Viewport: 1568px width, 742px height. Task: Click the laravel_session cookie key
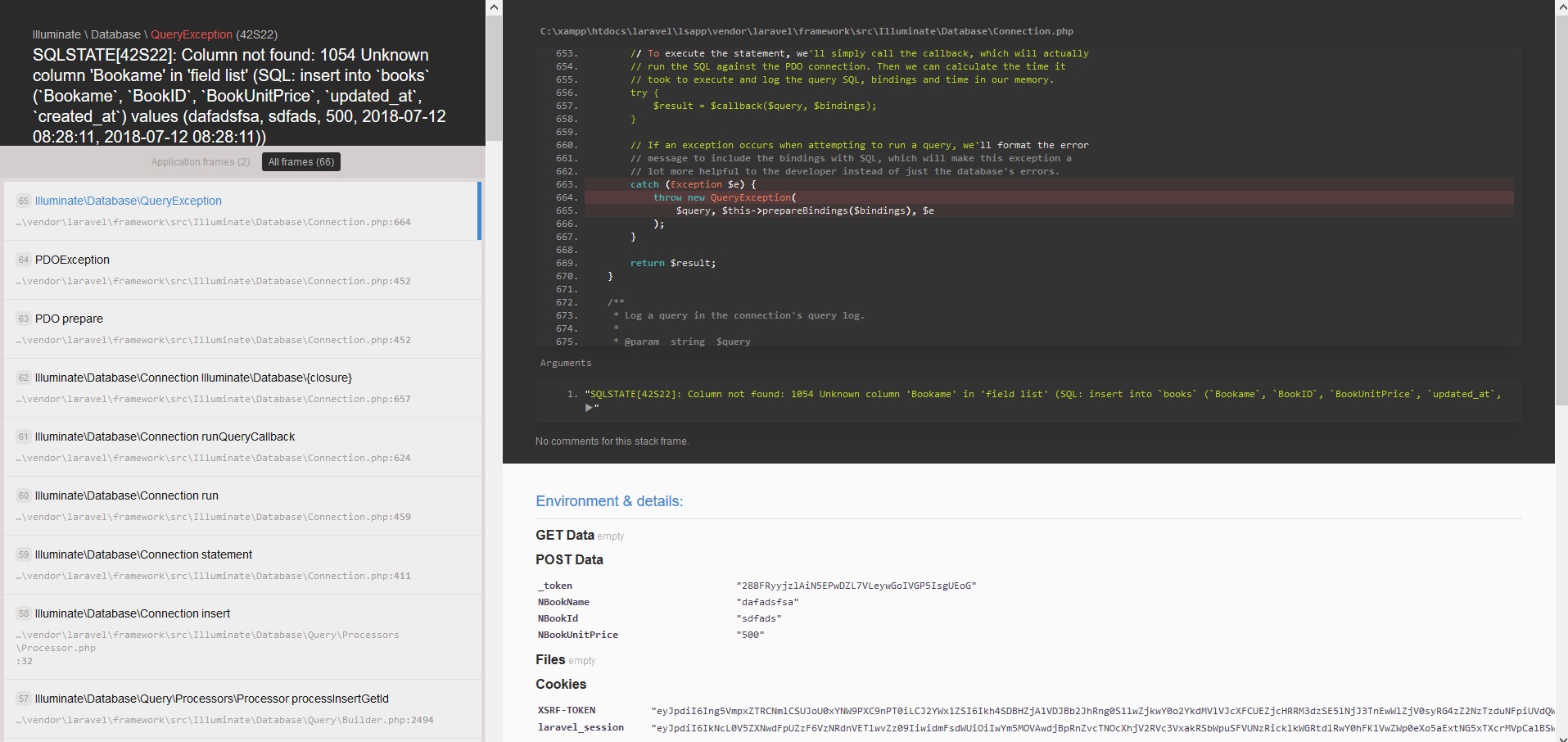coord(581,727)
